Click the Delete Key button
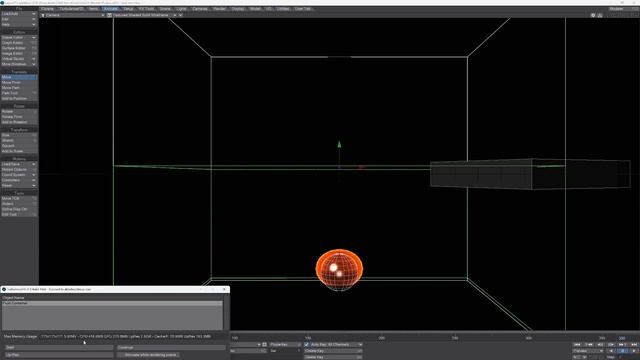 [333, 357]
